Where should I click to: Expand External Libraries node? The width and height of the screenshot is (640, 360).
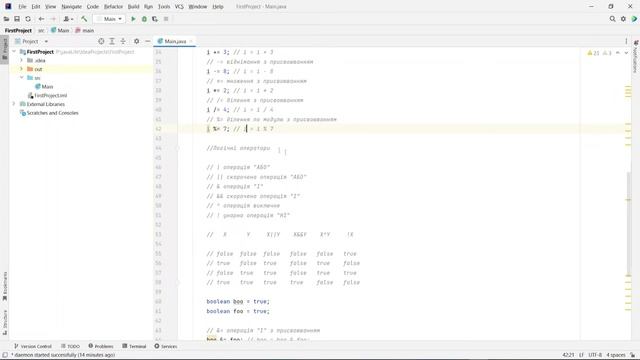pos(15,104)
